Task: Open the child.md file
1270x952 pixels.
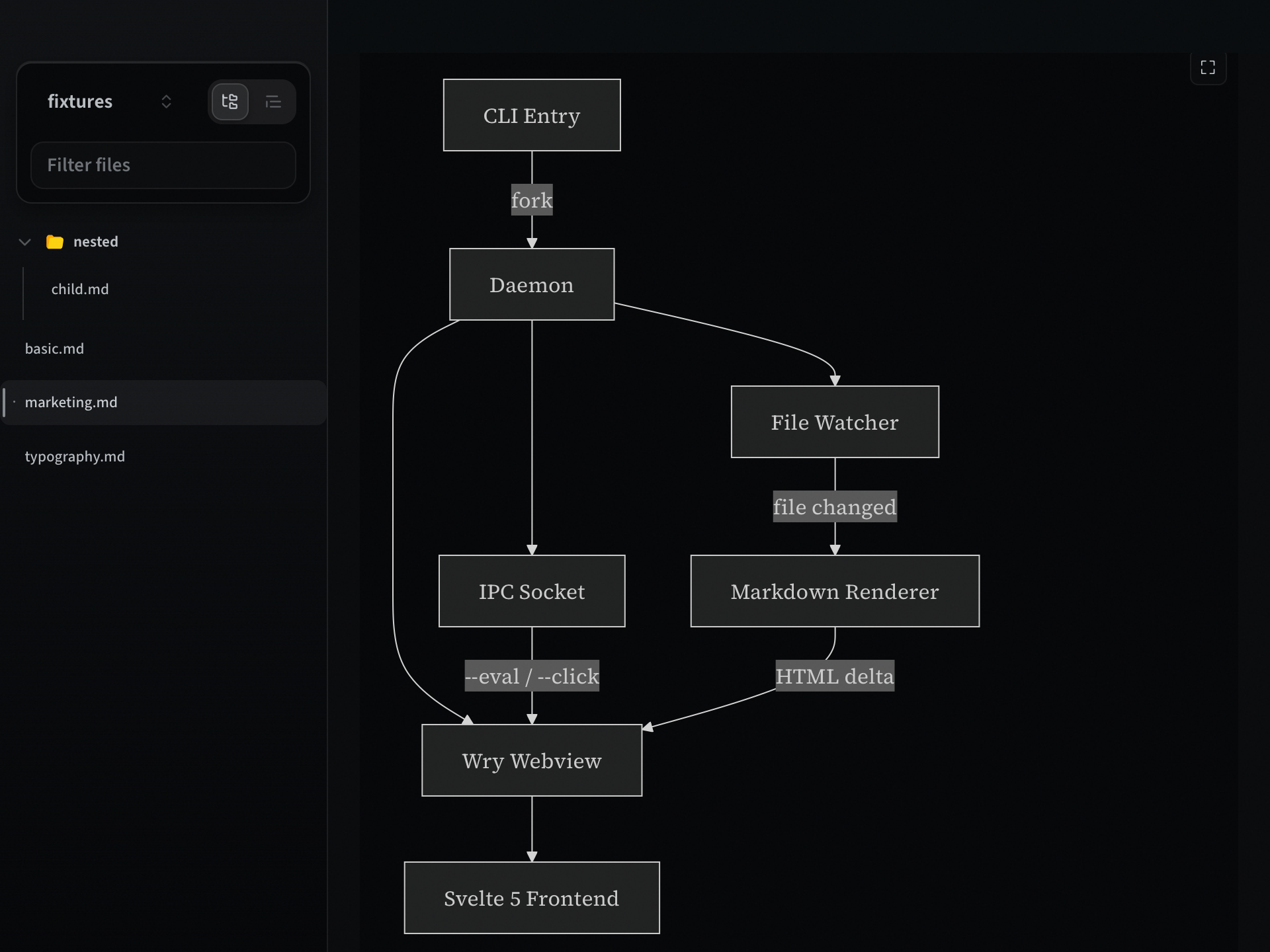Action: (80, 289)
